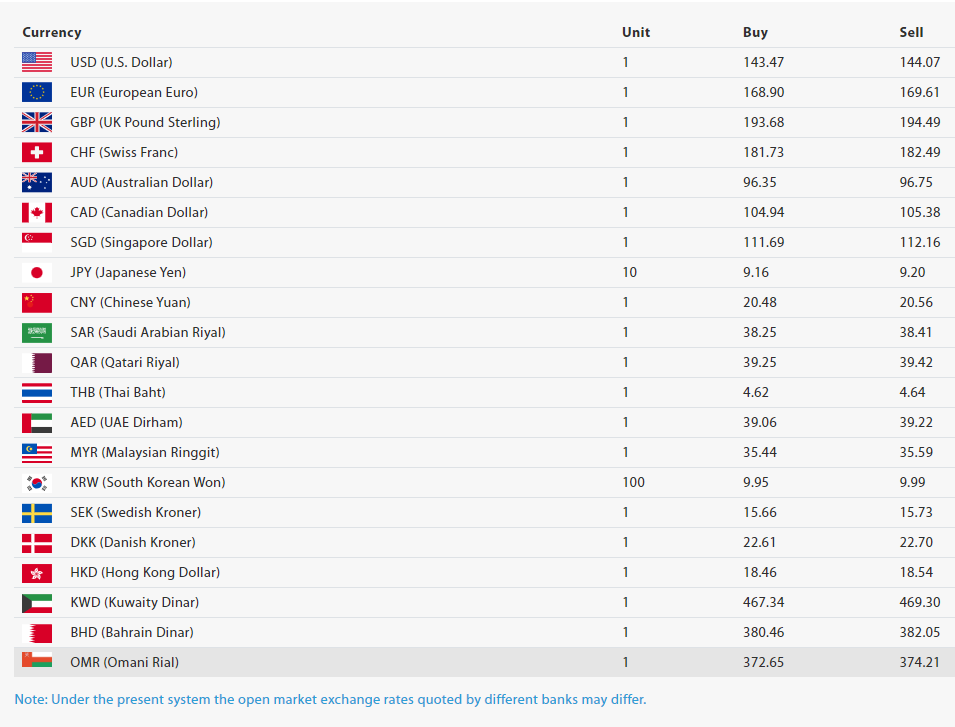Select the AUD (Australian Dollar) label
The height and width of the screenshot is (727, 955).
(141, 182)
